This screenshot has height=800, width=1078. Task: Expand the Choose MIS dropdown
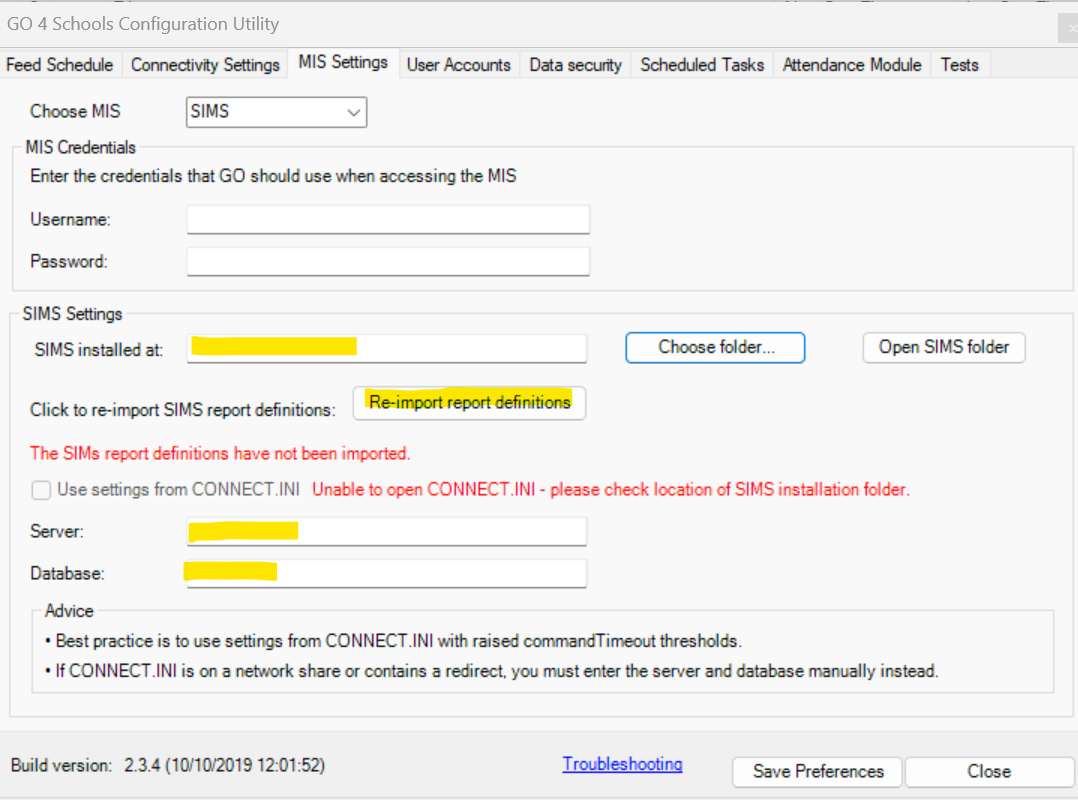pos(276,112)
